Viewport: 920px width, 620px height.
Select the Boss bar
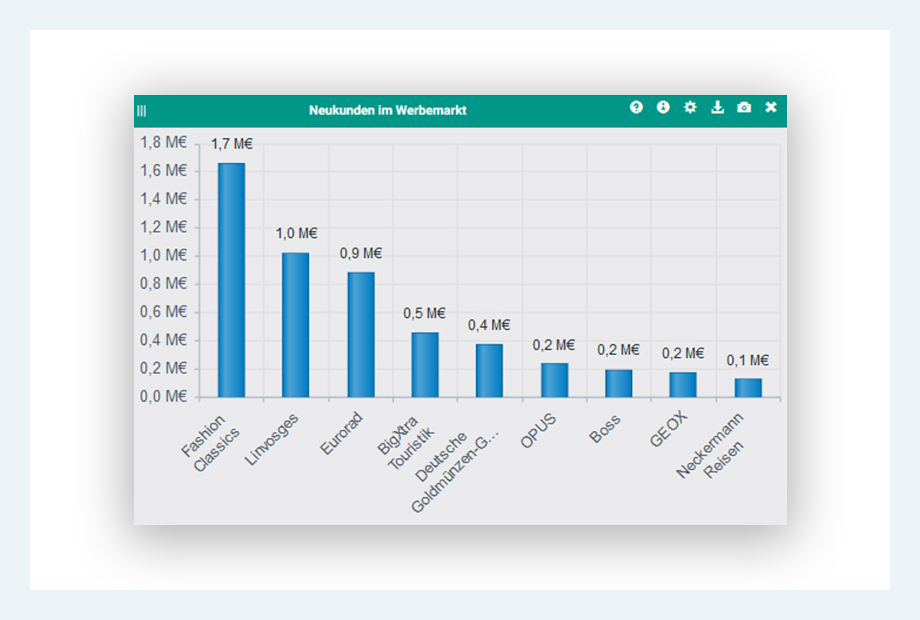pyautogui.click(x=619, y=384)
